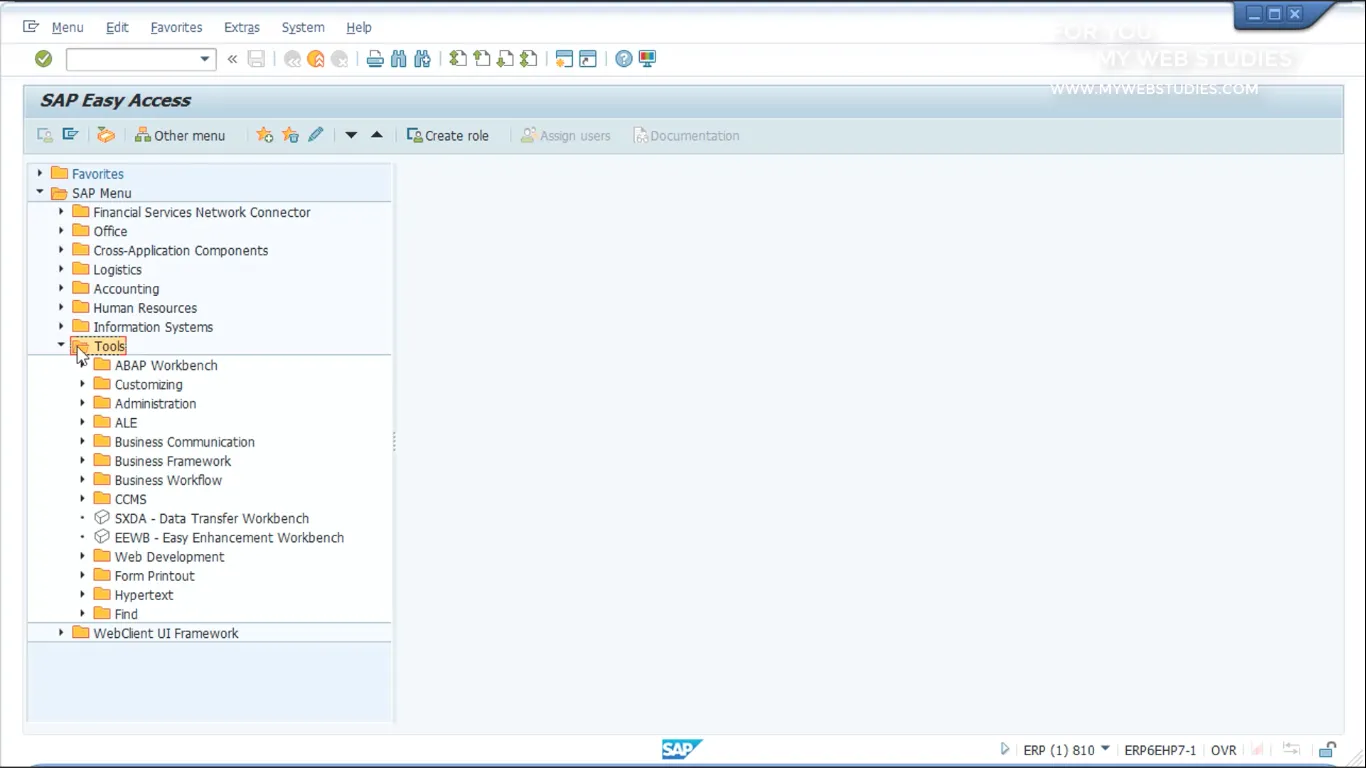Viewport: 1366px width, 768px height.
Task: Open the Edit menu
Action: click(117, 27)
